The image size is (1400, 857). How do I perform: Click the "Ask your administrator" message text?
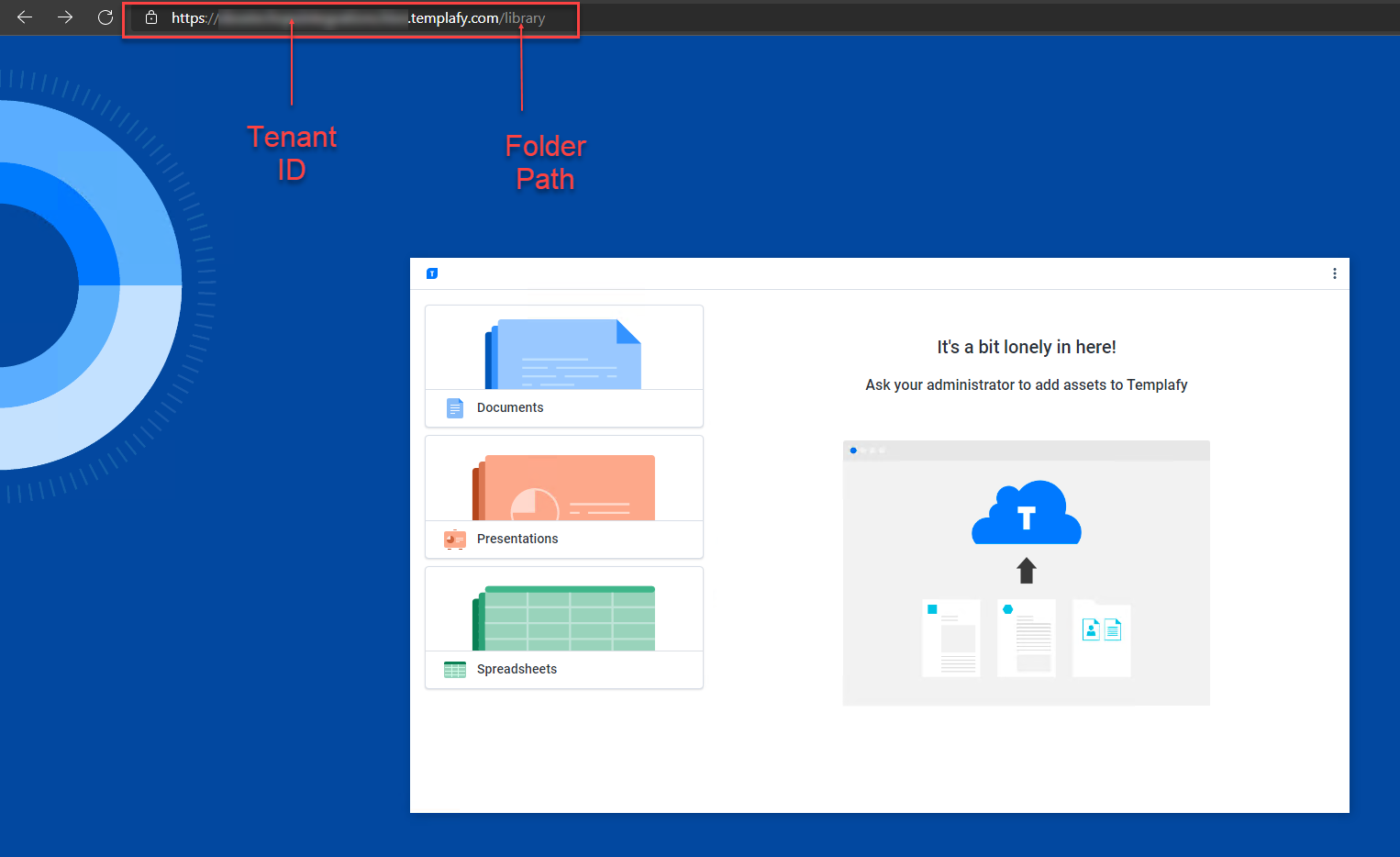pos(1027,384)
